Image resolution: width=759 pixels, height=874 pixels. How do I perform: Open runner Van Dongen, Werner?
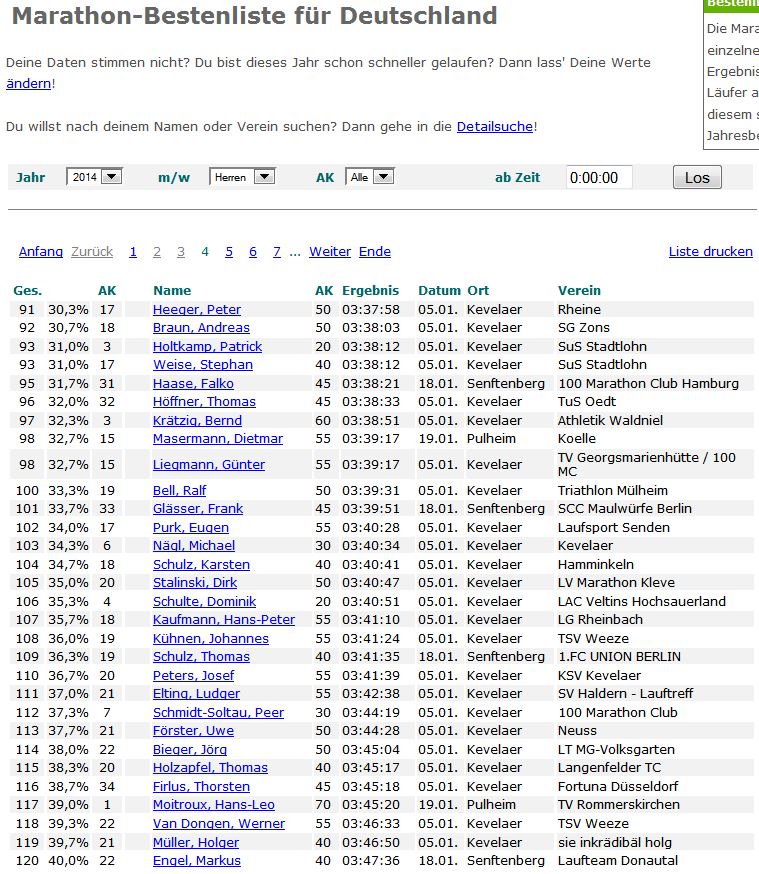(x=218, y=823)
